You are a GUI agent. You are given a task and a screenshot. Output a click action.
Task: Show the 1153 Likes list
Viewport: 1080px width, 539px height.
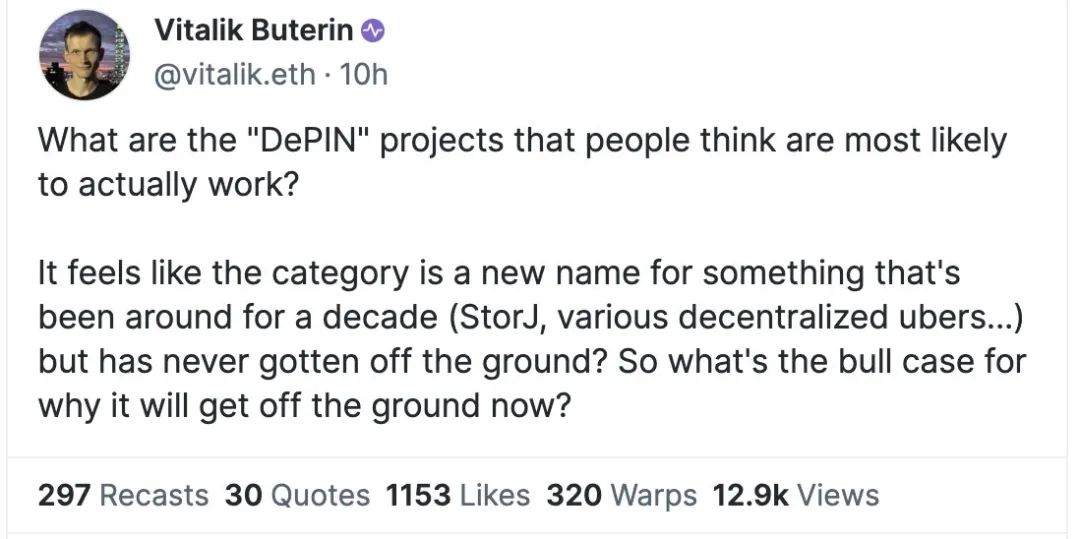pyautogui.click(x=457, y=495)
